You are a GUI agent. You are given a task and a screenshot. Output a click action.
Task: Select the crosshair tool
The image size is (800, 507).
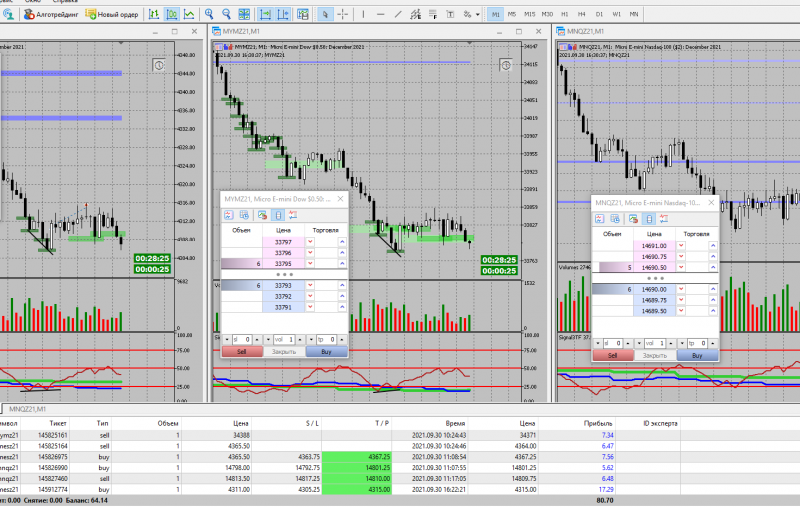342,14
